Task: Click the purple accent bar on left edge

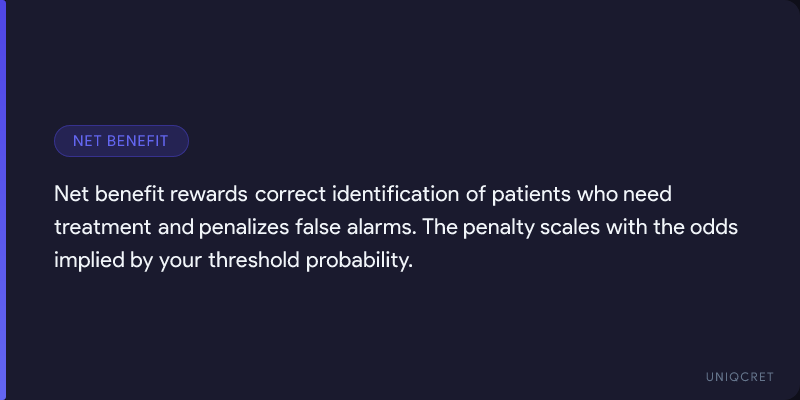Action: (3, 200)
